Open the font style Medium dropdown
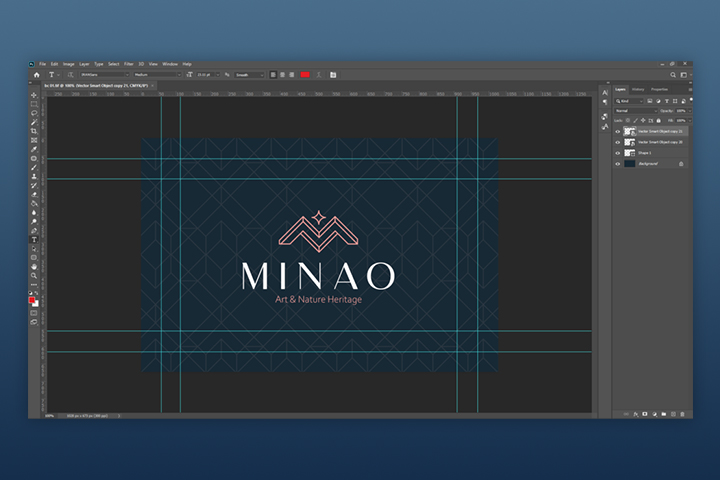The height and width of the screenshot is (480, 720). pos(158,74)
